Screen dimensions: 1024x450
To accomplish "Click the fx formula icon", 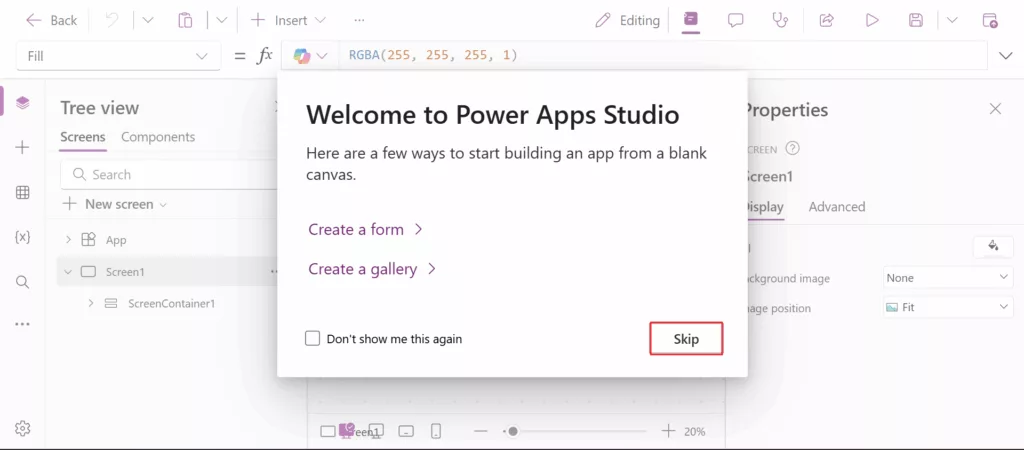I will [264, 56].
